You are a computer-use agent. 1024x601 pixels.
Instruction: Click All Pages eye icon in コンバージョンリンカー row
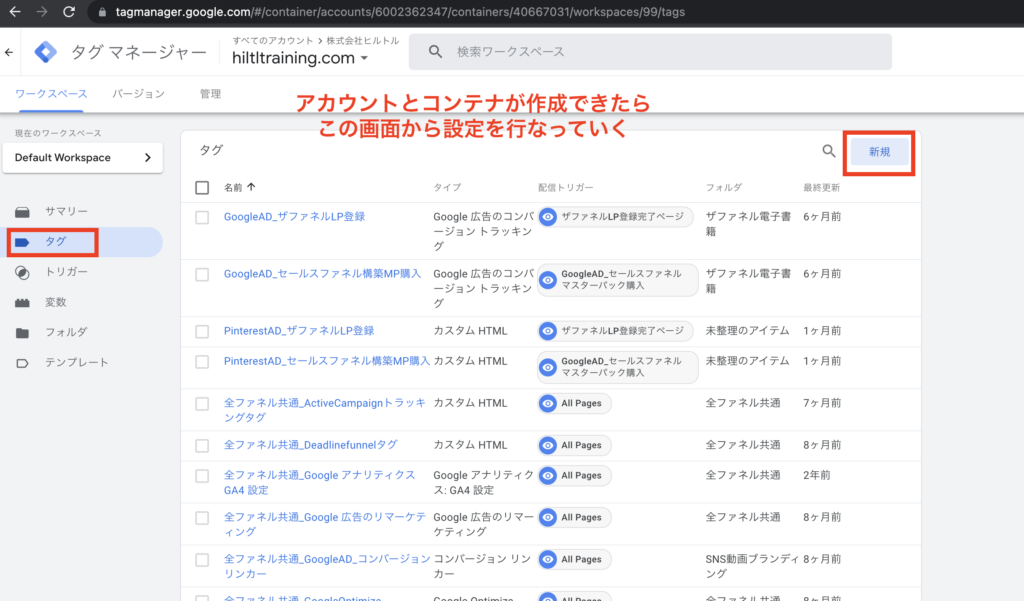(x=548, y=559)
